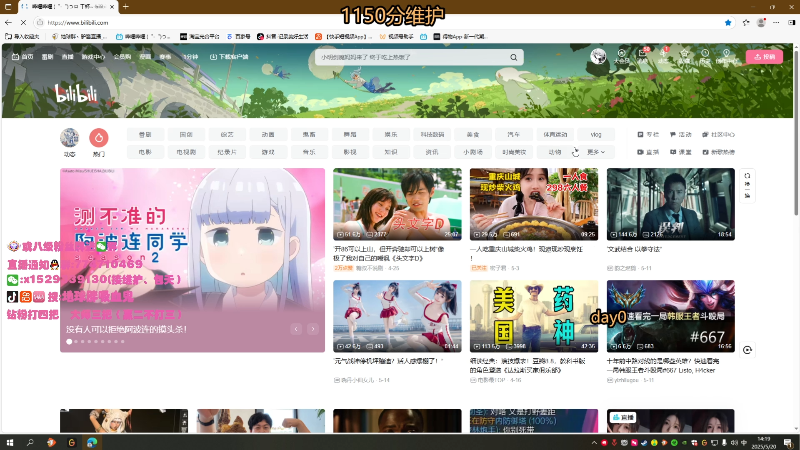Click the 课堂 icon link

(x=681, y=152)
